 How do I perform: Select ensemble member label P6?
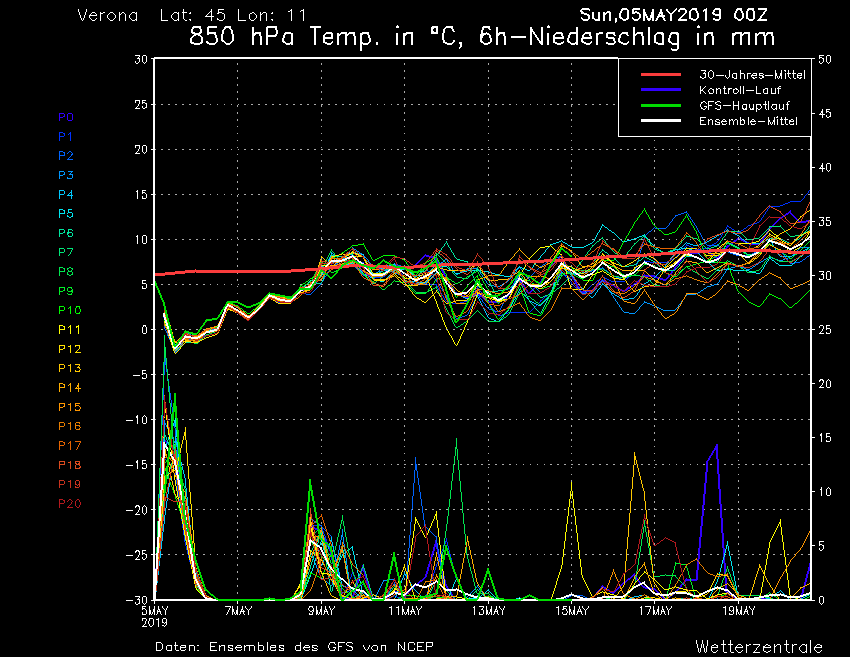[x=66, y=233]
